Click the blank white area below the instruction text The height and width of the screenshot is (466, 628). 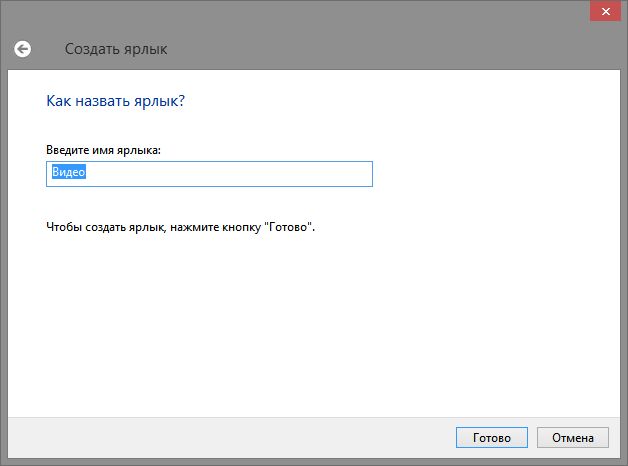[300, 320]
